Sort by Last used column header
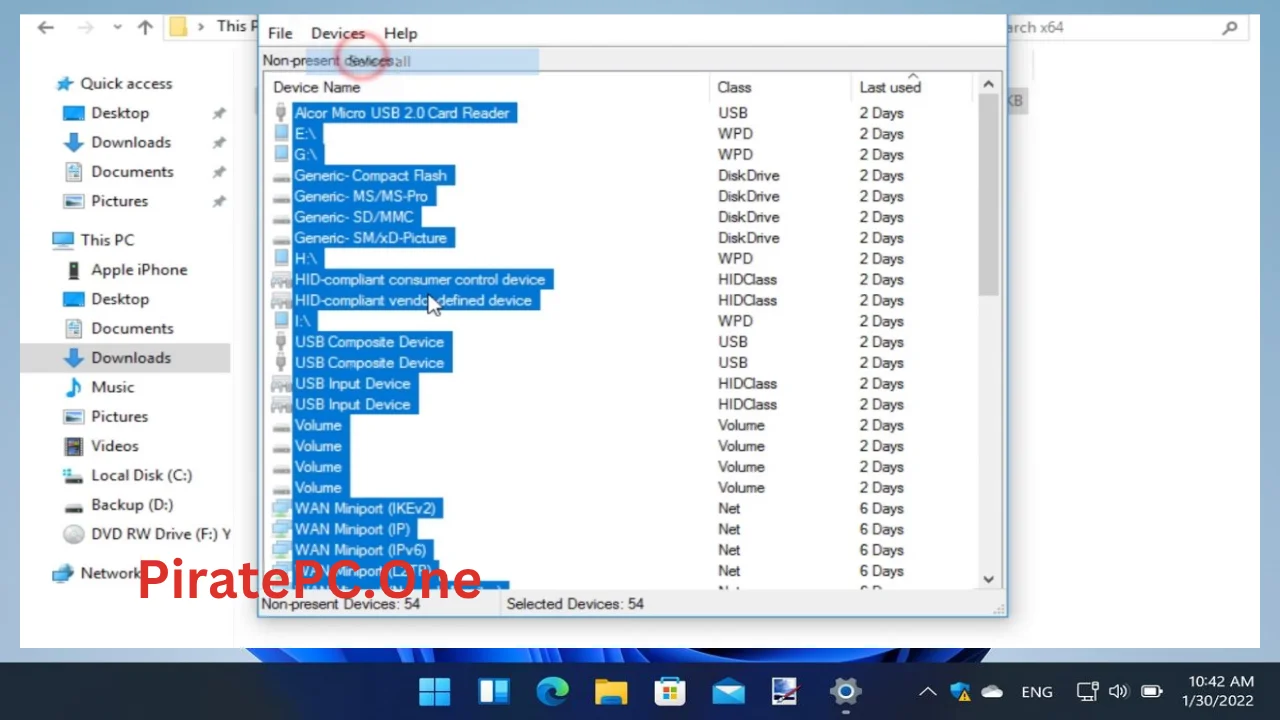Screen dimensions: 1280x720 pos(890,87)
